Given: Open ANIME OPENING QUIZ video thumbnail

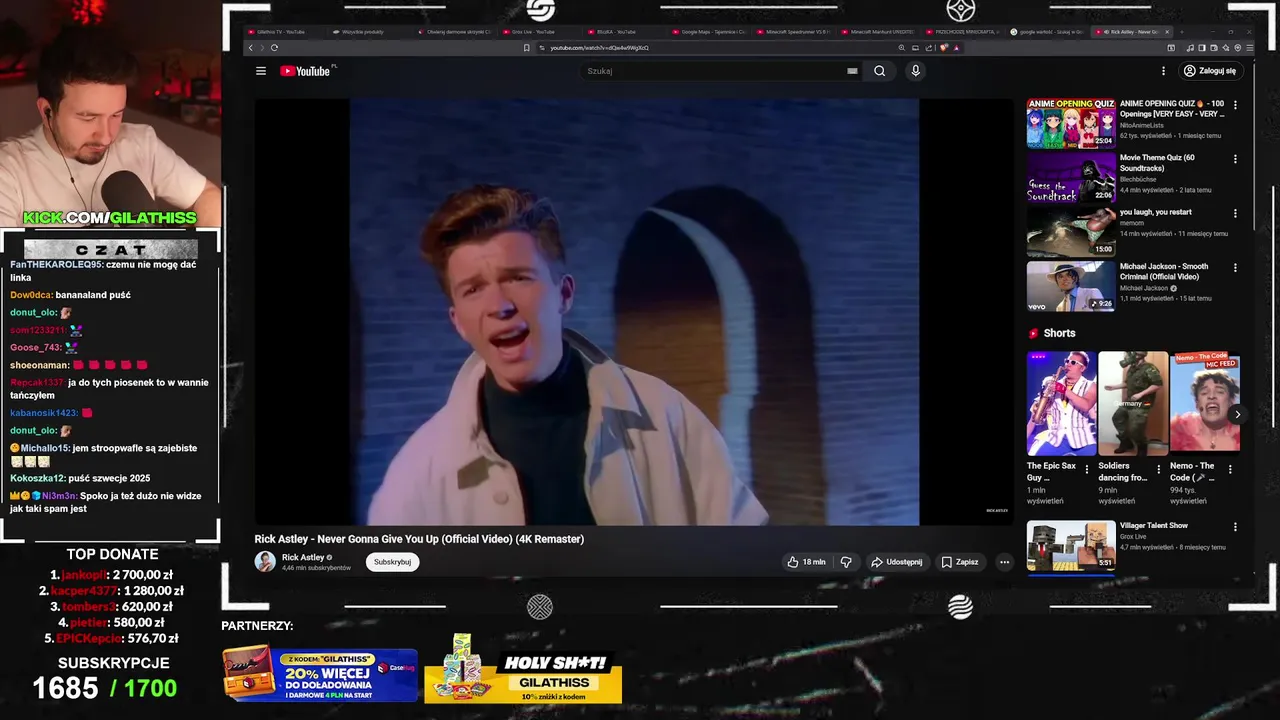Looking at the screenshot, I should [x=1071, y=123].
